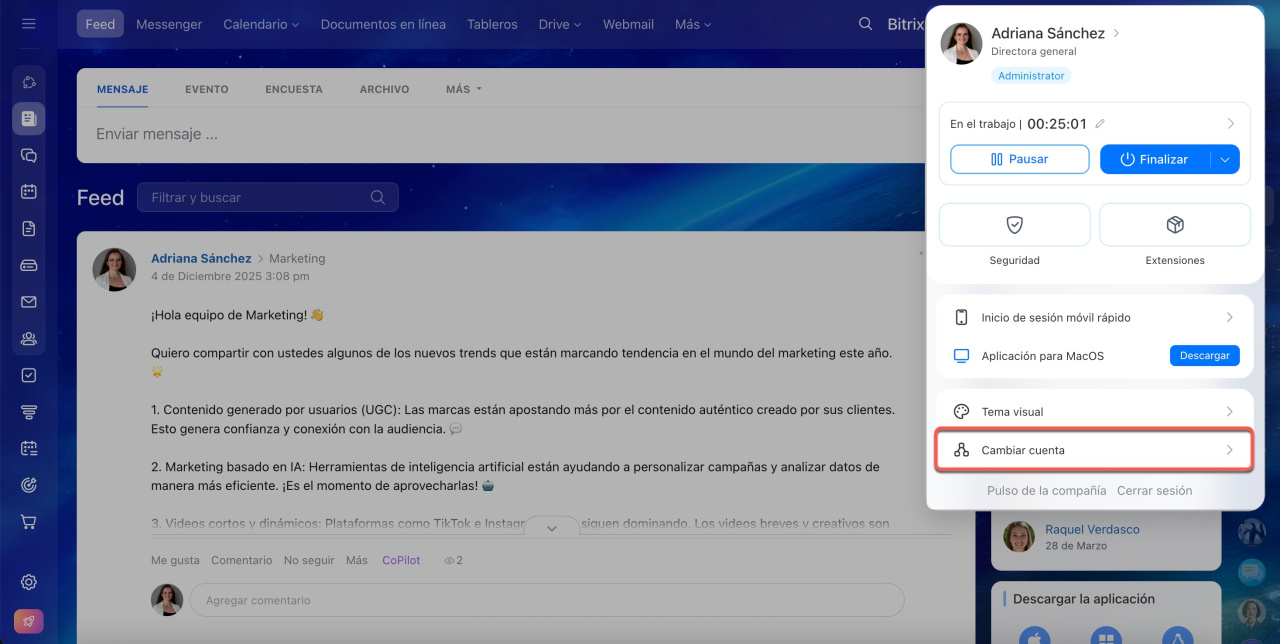The height and width of the screenshot is (644, 1280).
Task: Expand the Calendario menu dropdown
Action: [261, 24]
